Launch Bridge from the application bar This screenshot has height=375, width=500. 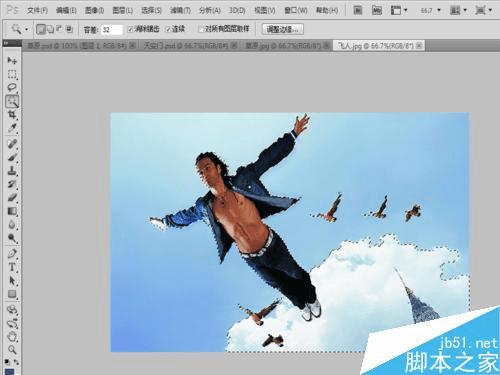click(357, 10)
